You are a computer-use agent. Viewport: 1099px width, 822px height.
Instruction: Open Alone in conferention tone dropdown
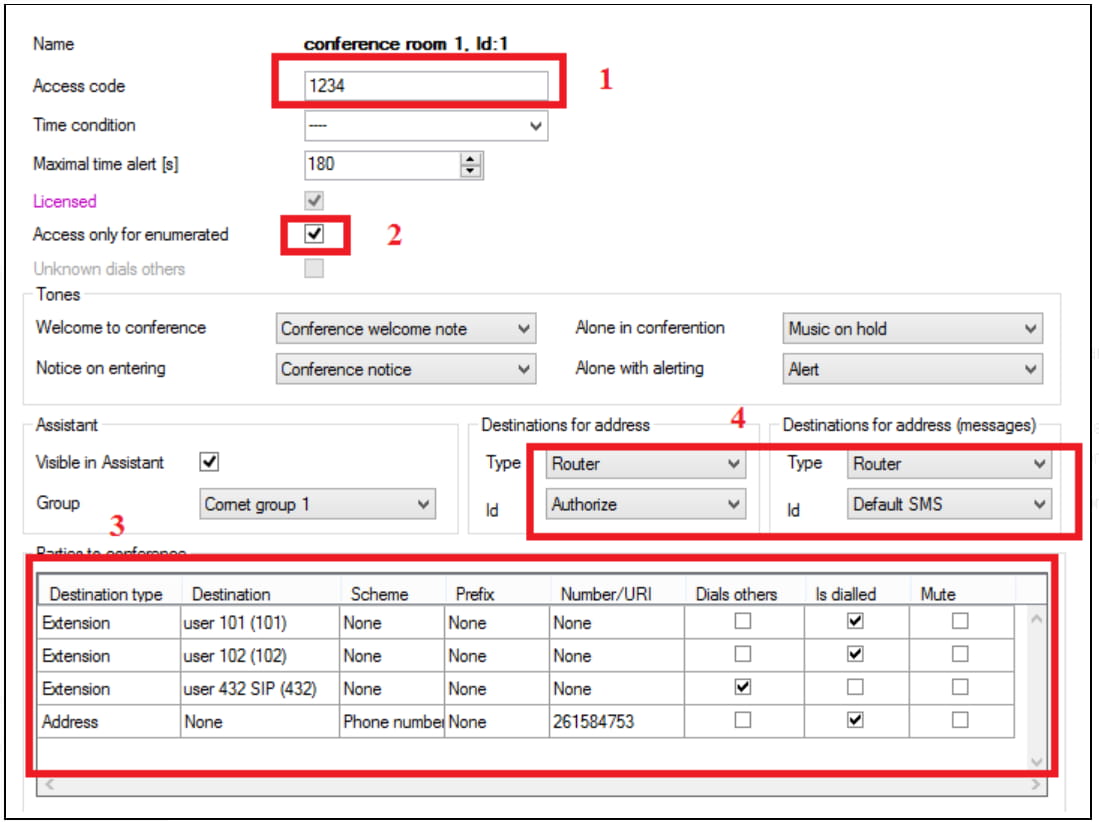pyautogui.click(x=912, y=329)
